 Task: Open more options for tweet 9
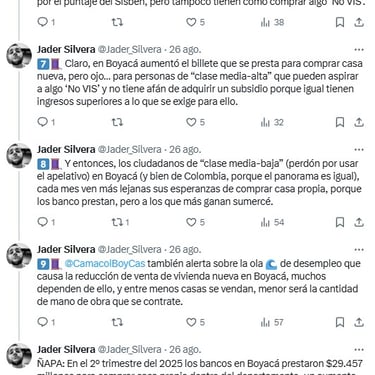(359, 250)
